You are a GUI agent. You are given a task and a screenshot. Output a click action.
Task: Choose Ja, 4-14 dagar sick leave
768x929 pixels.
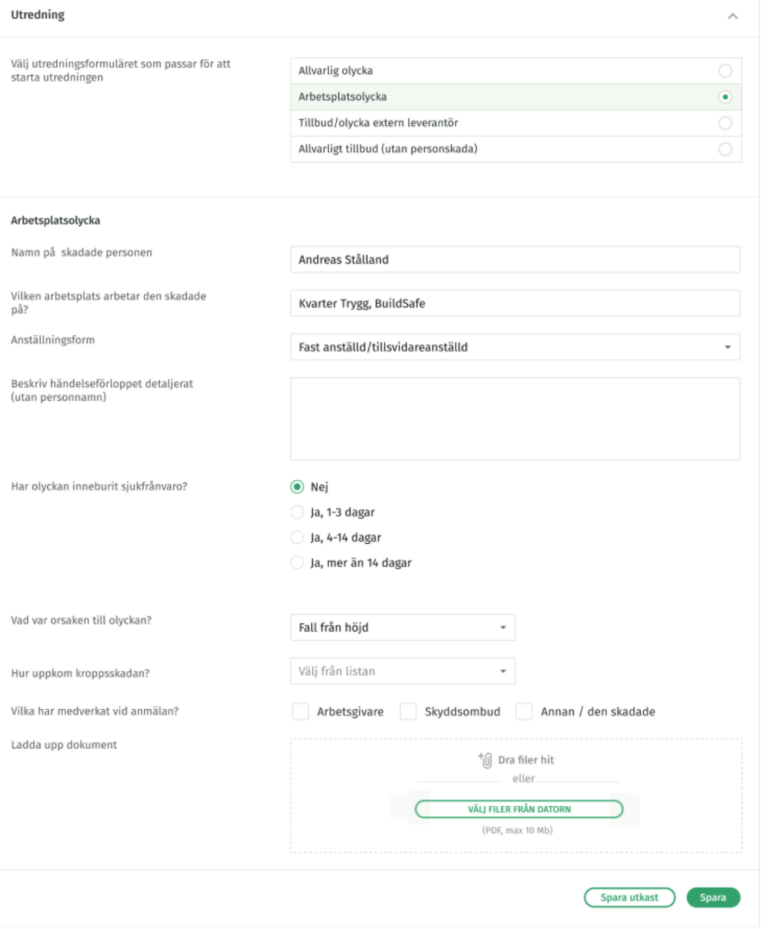(297, 537)
